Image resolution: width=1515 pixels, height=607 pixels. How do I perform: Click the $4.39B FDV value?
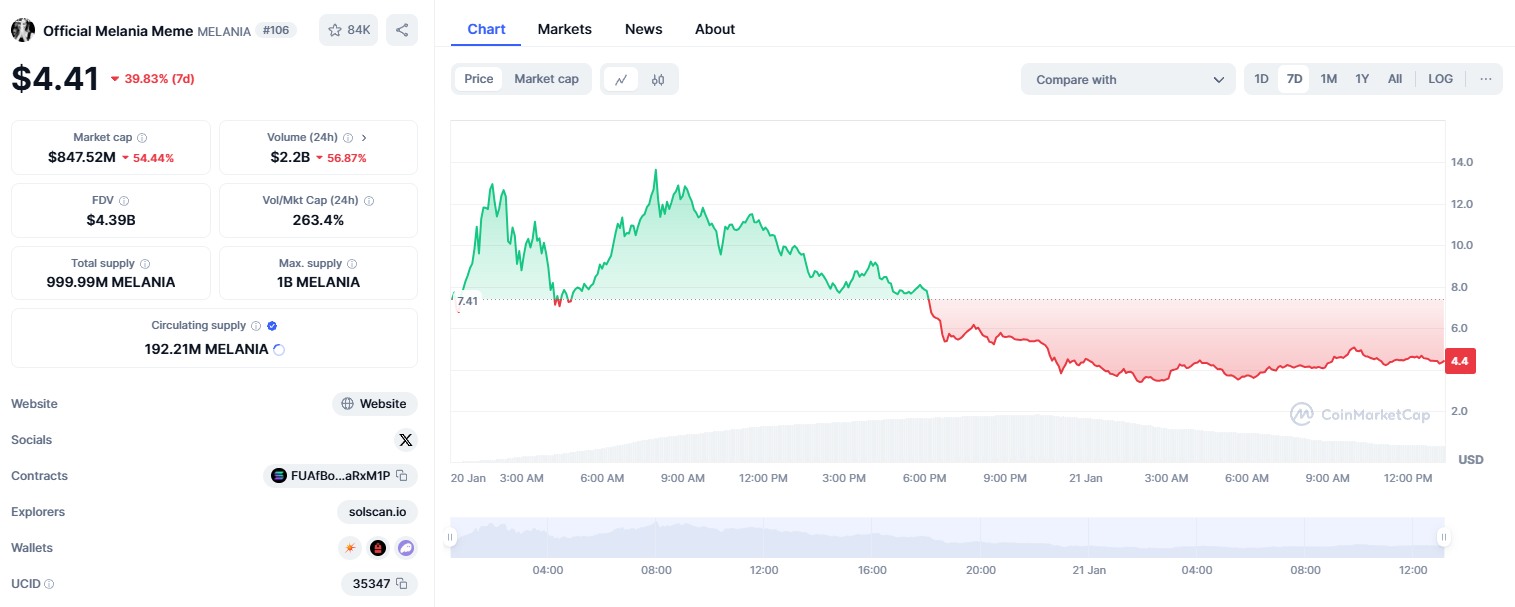(x=111, y=220)
